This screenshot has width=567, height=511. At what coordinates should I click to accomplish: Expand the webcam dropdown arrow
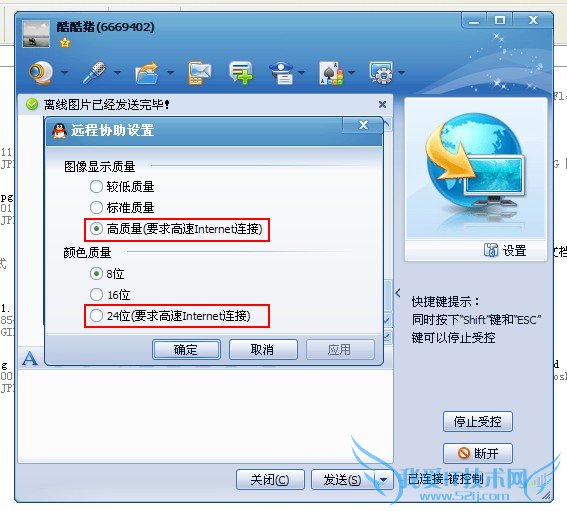tap(64, 73)
